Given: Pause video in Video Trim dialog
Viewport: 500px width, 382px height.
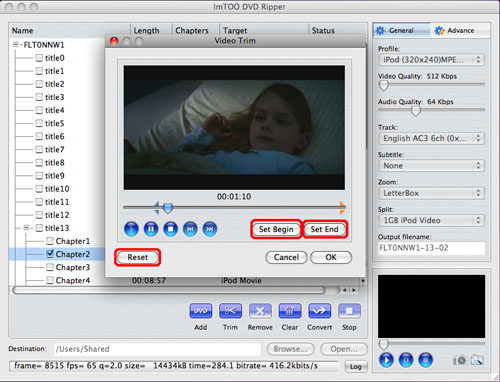Looking at the screenshot, I should click(151, 229).
